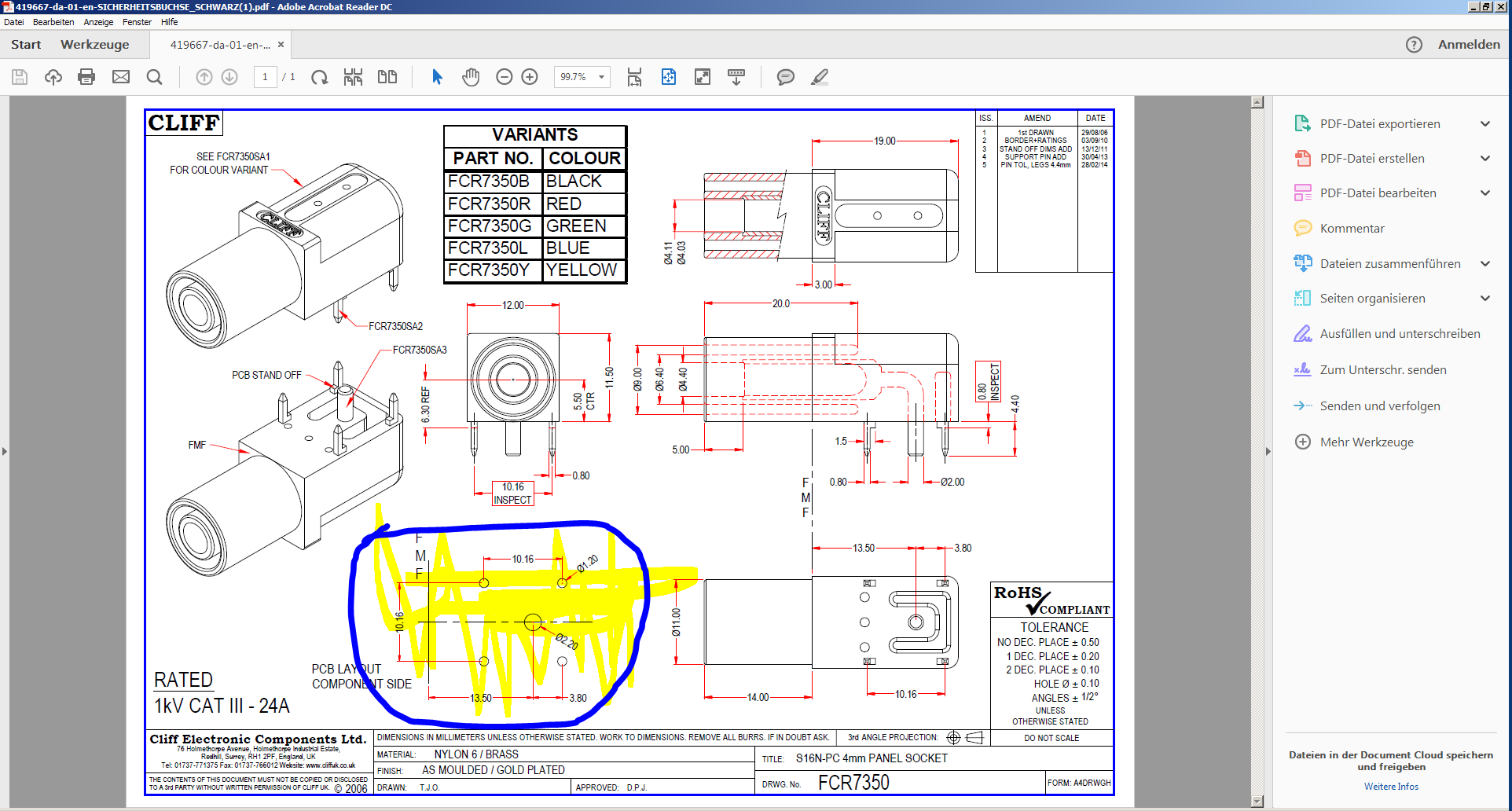Open Mehr Werkzeuge
Screen dimensions: 1512x811
pyautogui.click(x=1353, y=442)
